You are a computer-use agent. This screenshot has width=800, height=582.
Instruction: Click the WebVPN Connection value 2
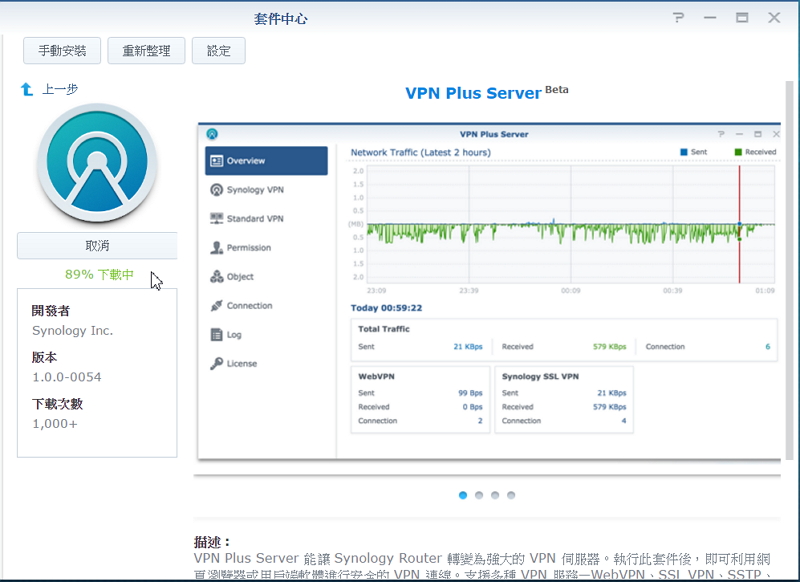(480, 421)
